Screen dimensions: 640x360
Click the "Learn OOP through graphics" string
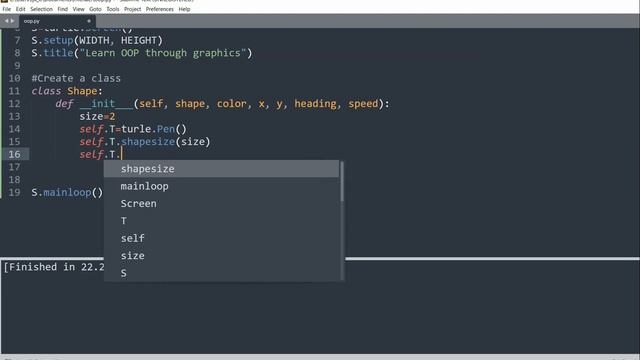pyautogui.click(x=163, y=53)
